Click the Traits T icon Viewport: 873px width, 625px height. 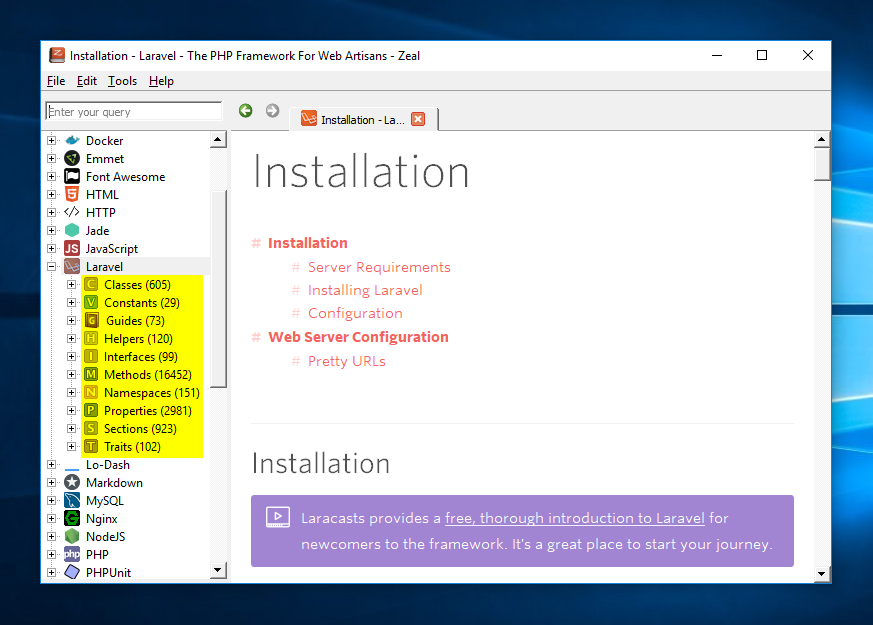pyautogui.click(x=91, y=446)
